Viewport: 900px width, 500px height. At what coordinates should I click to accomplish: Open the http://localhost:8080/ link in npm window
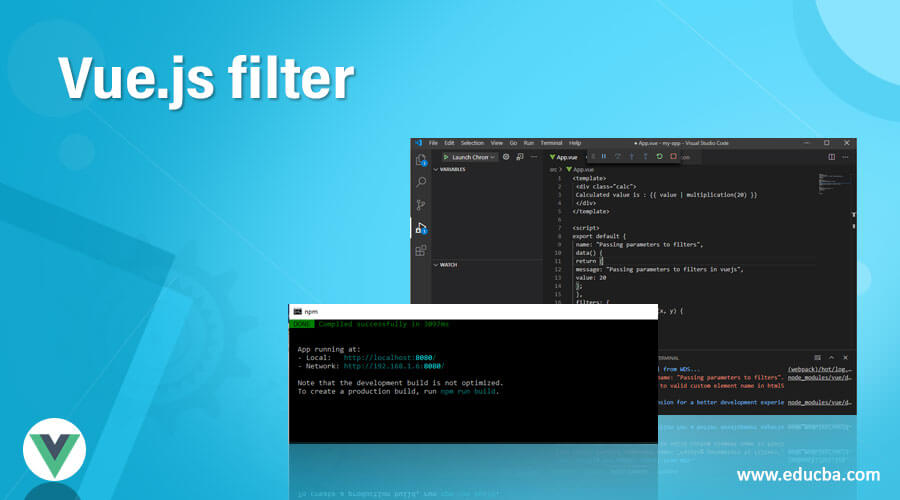(x=389, y=358)
